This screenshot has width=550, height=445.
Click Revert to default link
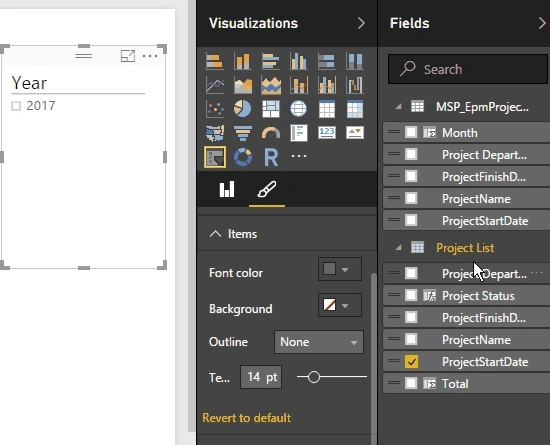[247, 418]
